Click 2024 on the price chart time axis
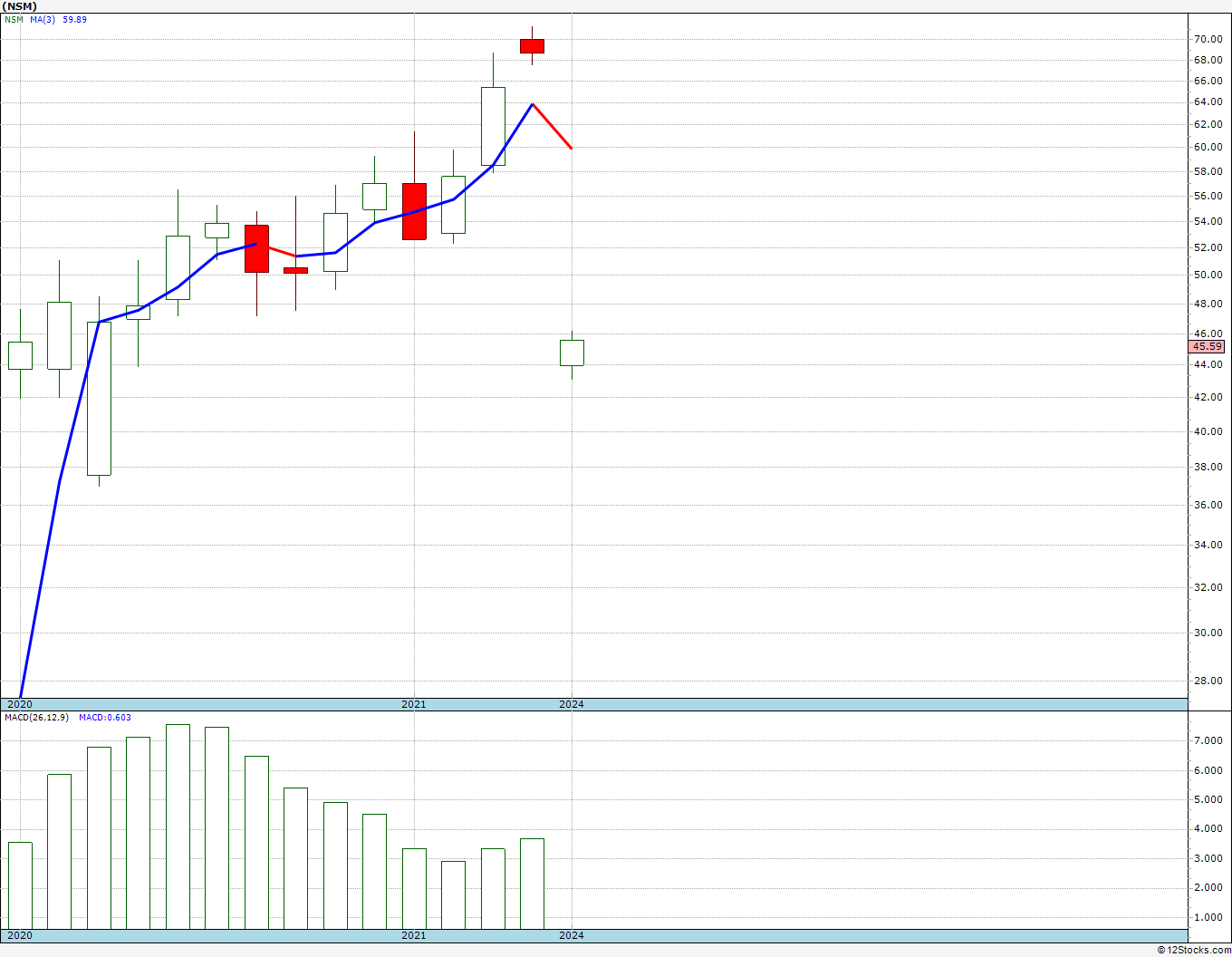Screen dimensions: 1232x957 click(x=572, y=704)
